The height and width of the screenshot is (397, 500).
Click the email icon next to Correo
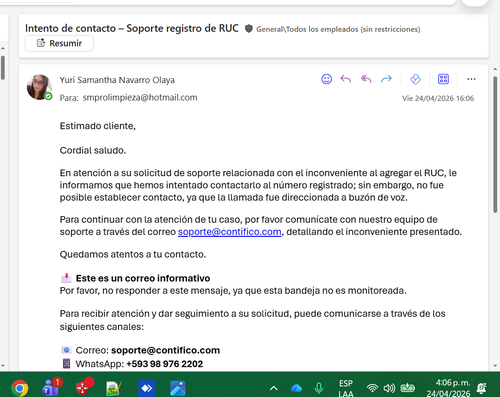click(x=66, y=350)
